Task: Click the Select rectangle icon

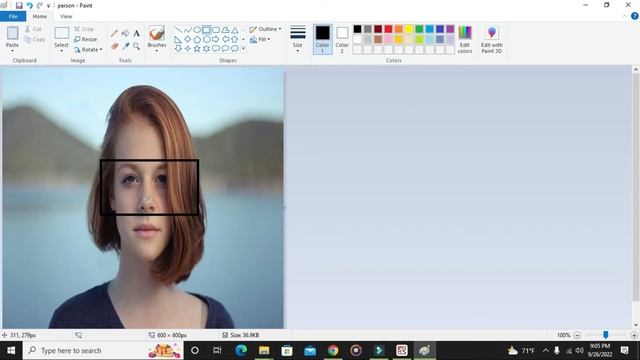Action: point(62,33)
